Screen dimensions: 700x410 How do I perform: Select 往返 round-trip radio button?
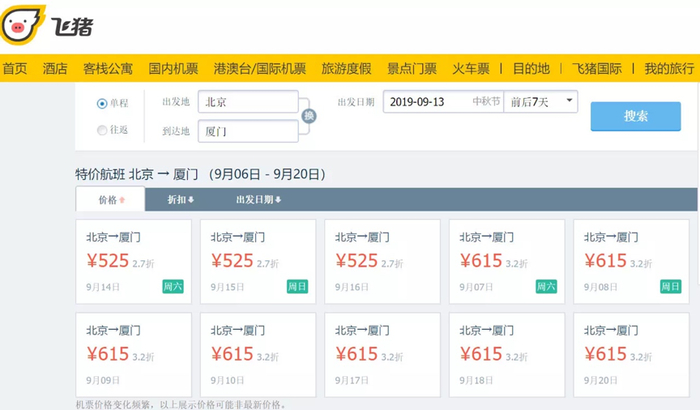click(102, 130)
